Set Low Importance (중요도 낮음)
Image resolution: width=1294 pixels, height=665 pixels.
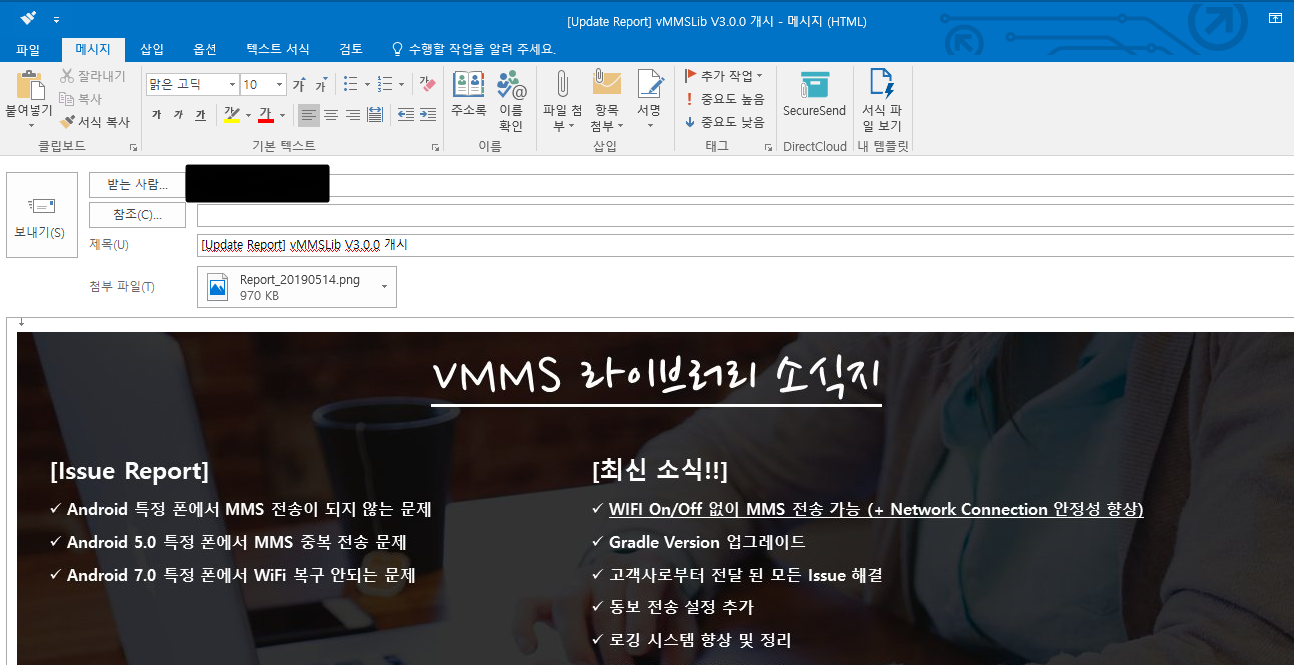[x=724, y=122]
